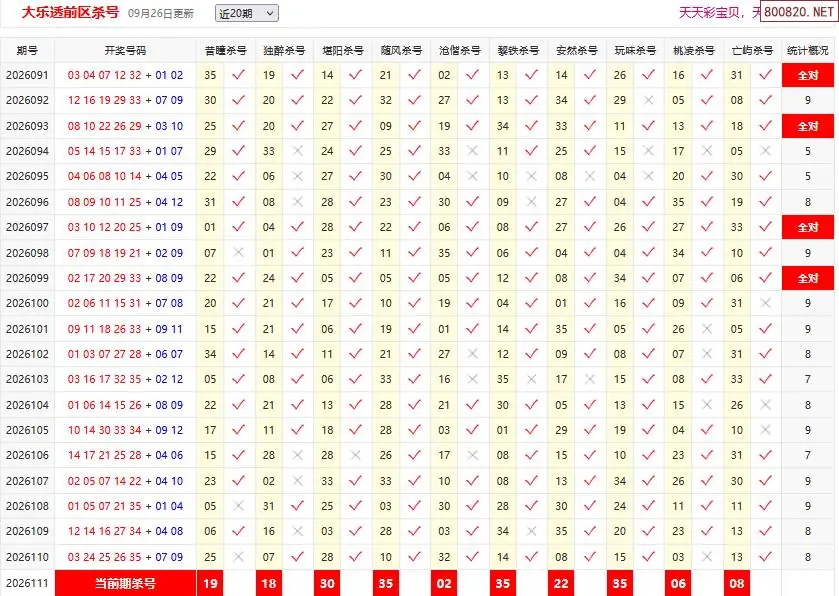
Task: Select the 开奖号码 column header
Action: (125, 51)
